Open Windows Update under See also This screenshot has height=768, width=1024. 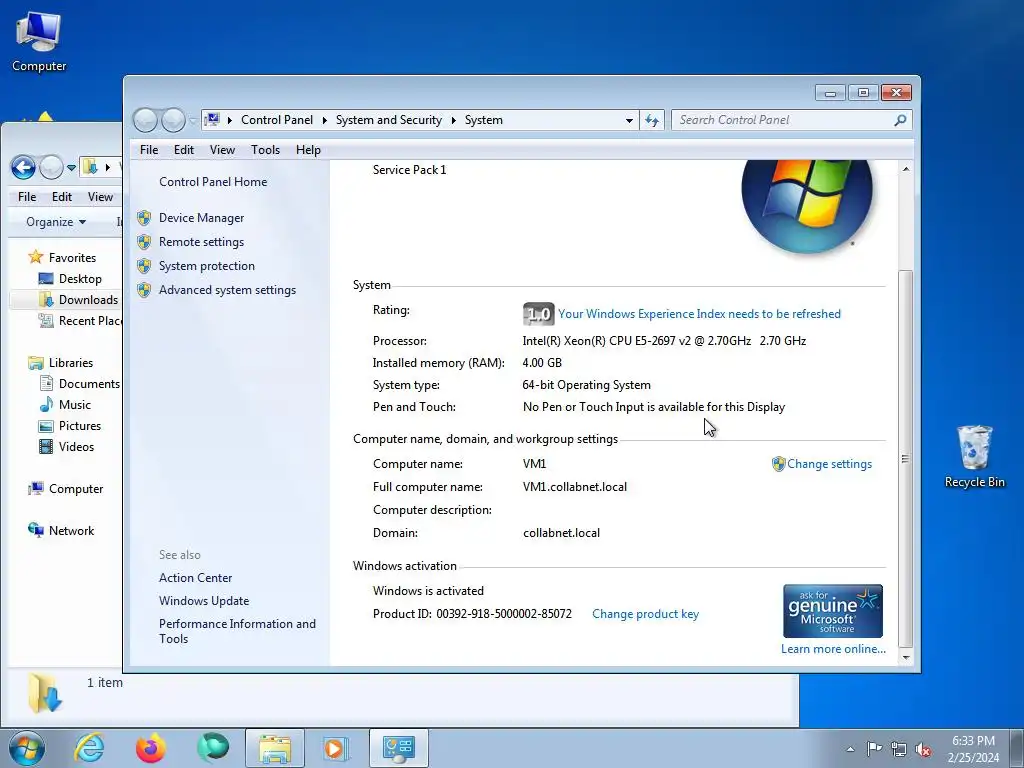(x=204, y=601)
